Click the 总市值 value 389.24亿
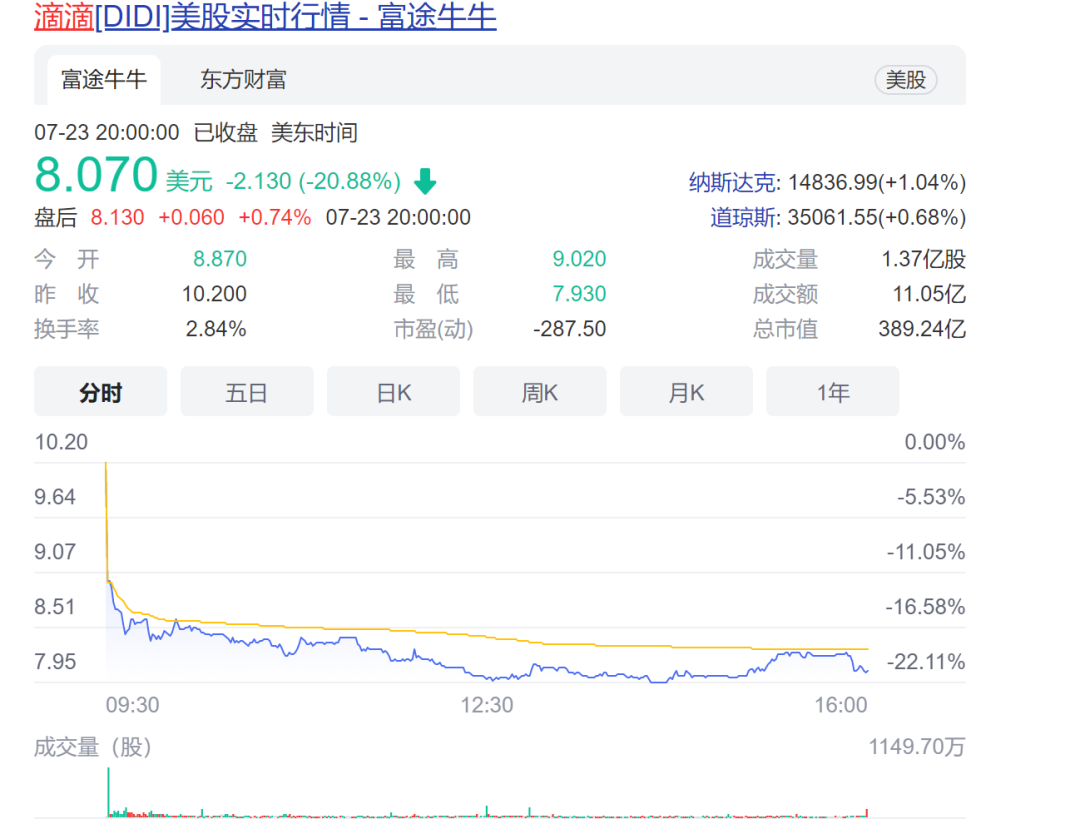This screenshot has width=1080, height=819. coord(922,329)
